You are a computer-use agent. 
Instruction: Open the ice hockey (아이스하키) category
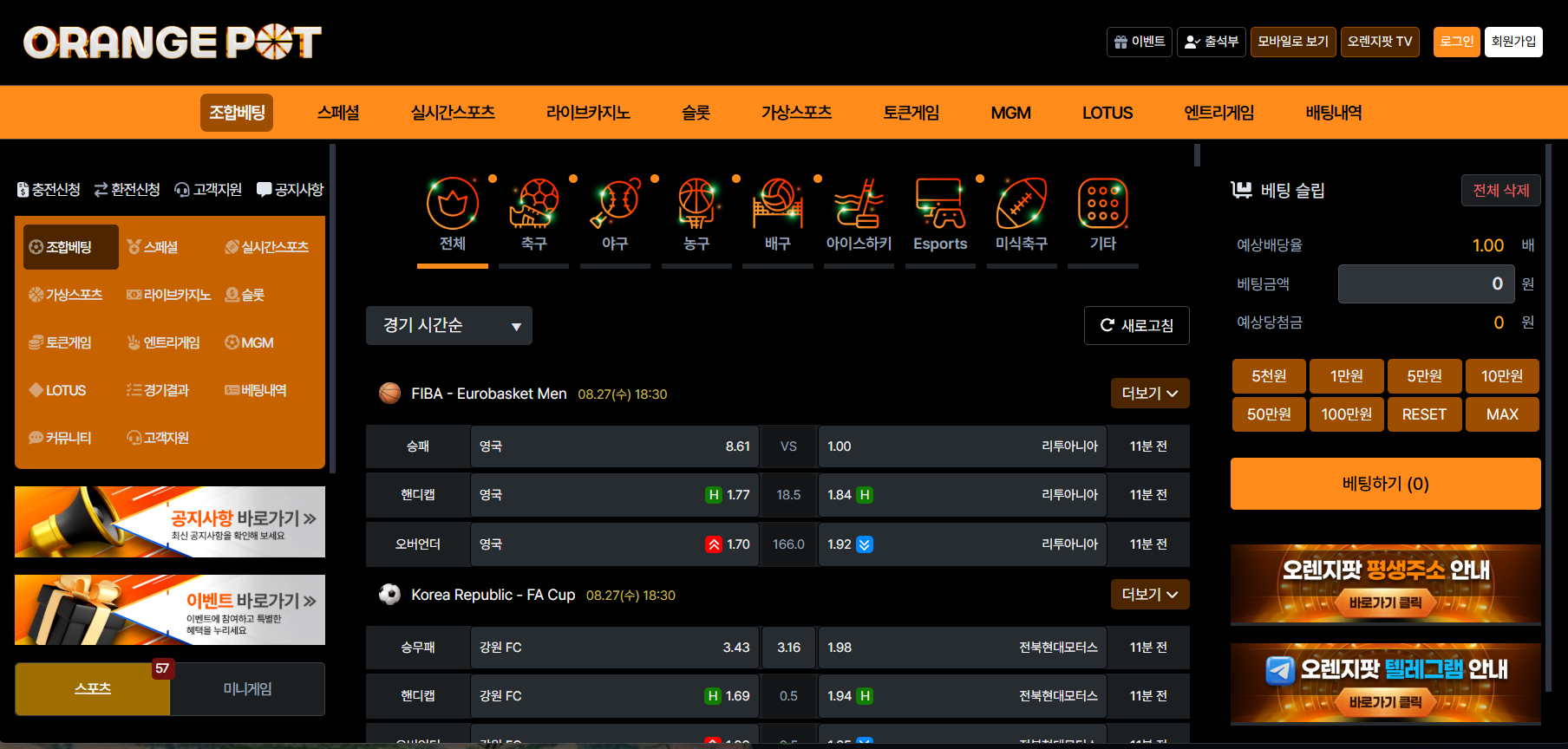859,214
